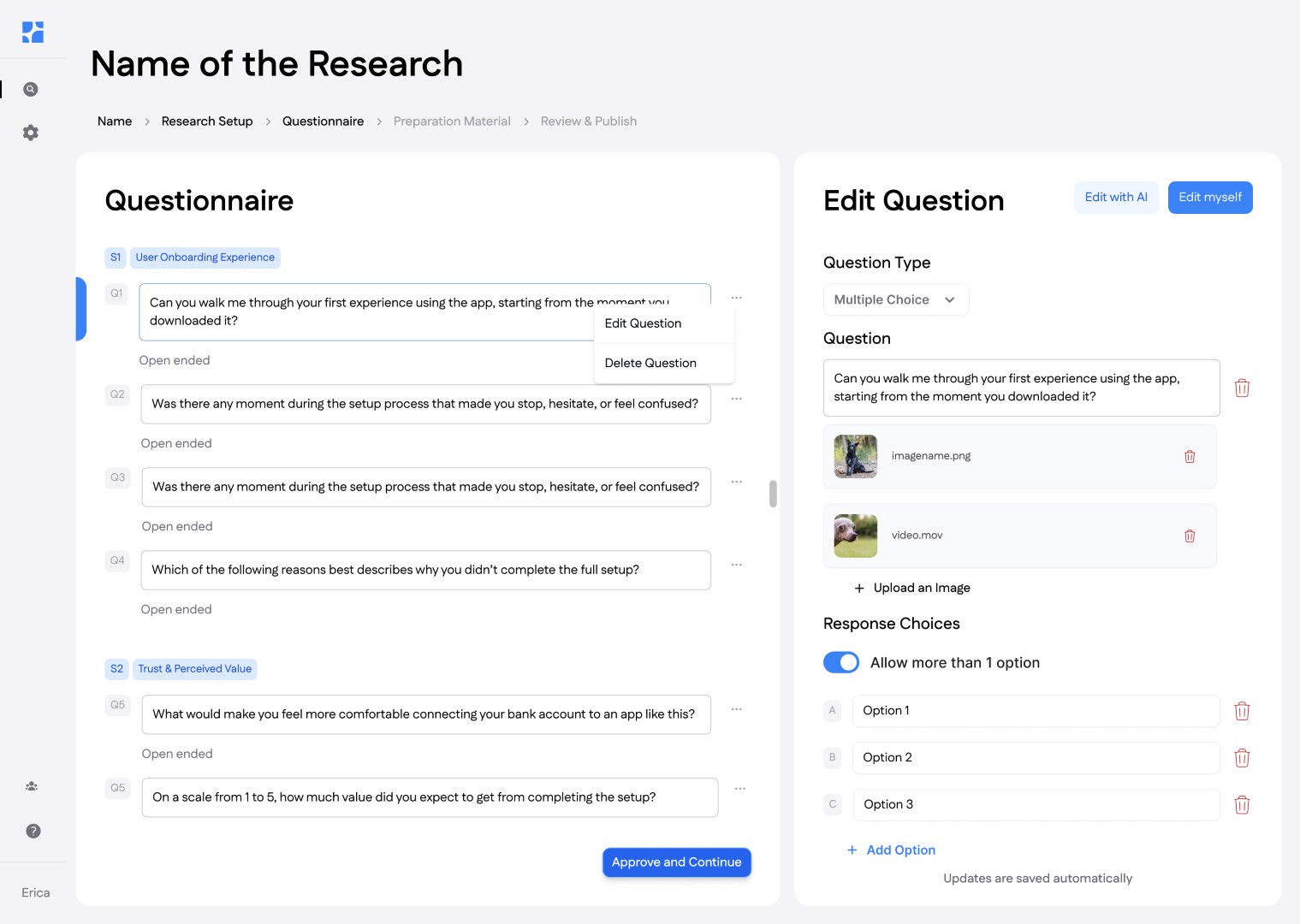The image size is (1300, 924).
Task: Open three-dot menu for question Q2
Action: pyautogui.click(x=736, y=400)
